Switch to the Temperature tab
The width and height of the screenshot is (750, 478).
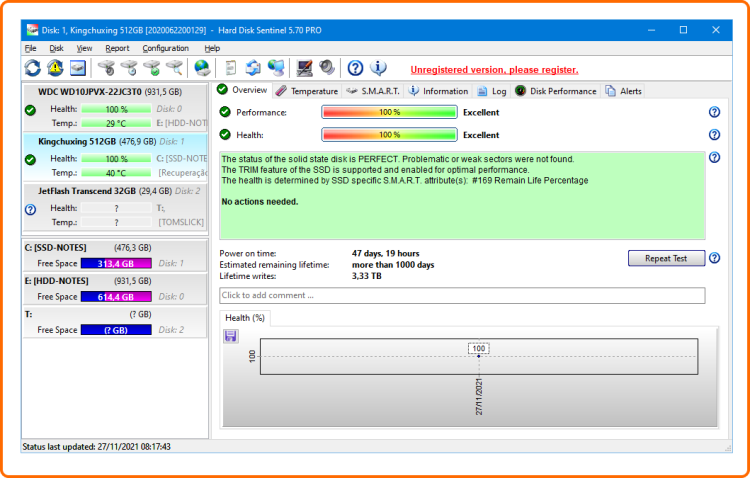[307, 91]
